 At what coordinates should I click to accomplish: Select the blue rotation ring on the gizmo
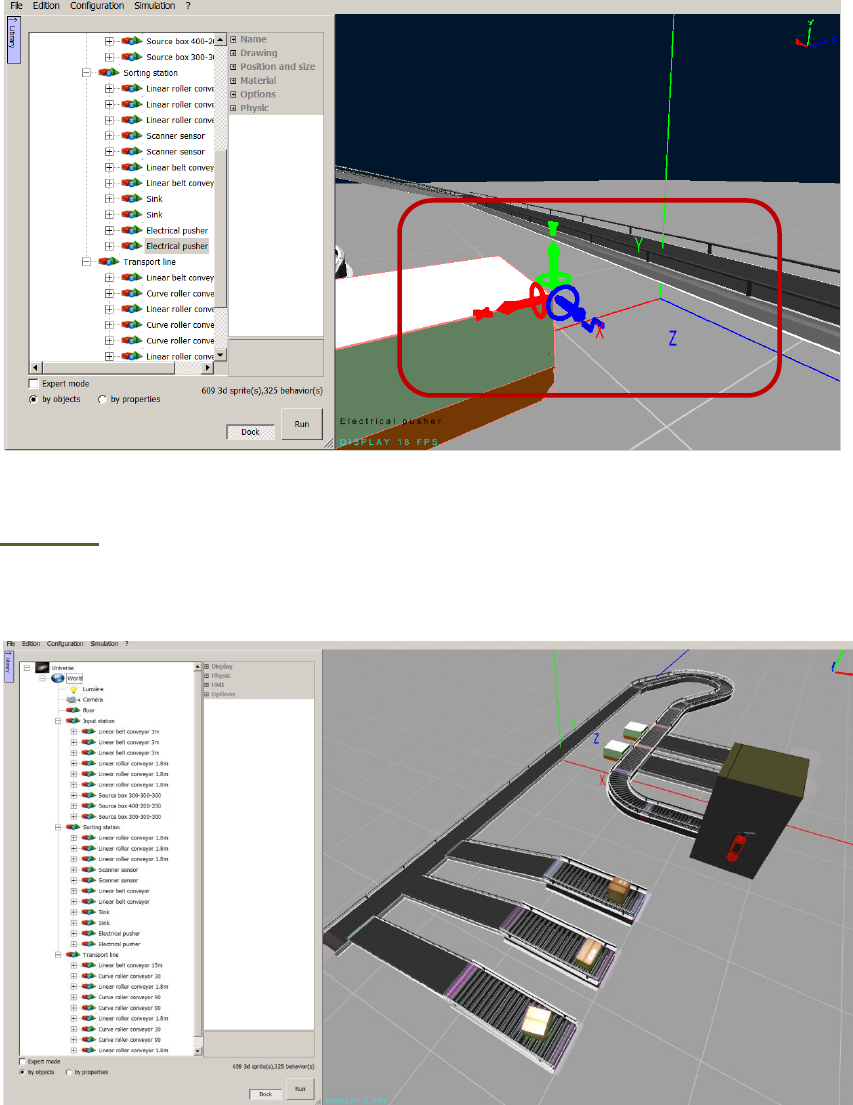[x=563, y=303]
